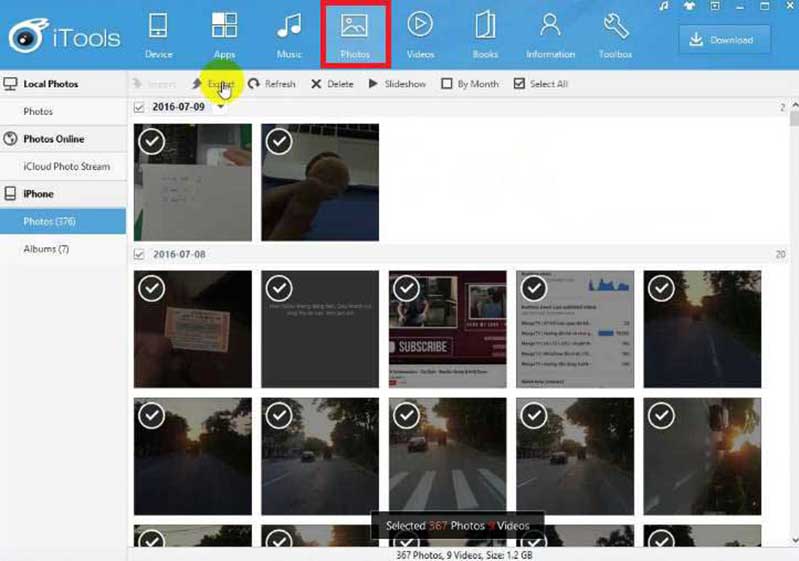Open the Books section icon
799x561 pixels.
pos(485,26)
